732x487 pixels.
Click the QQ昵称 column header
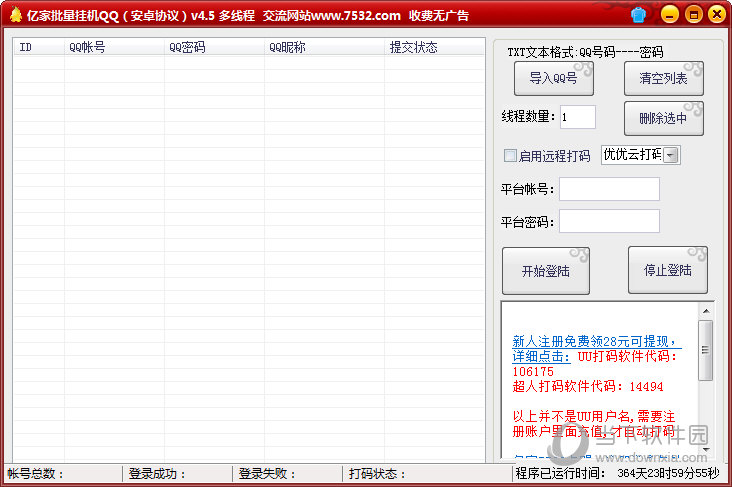324,47
